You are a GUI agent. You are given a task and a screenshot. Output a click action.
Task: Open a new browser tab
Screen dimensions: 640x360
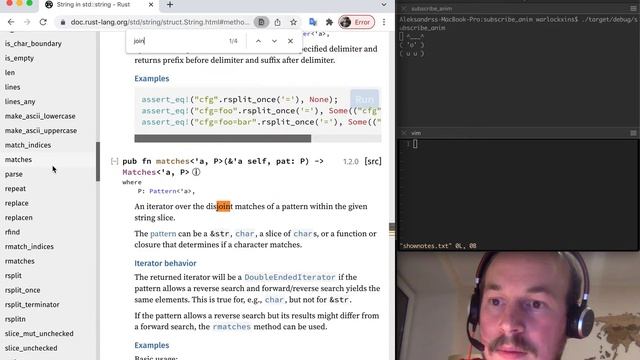tap(170, 5)
